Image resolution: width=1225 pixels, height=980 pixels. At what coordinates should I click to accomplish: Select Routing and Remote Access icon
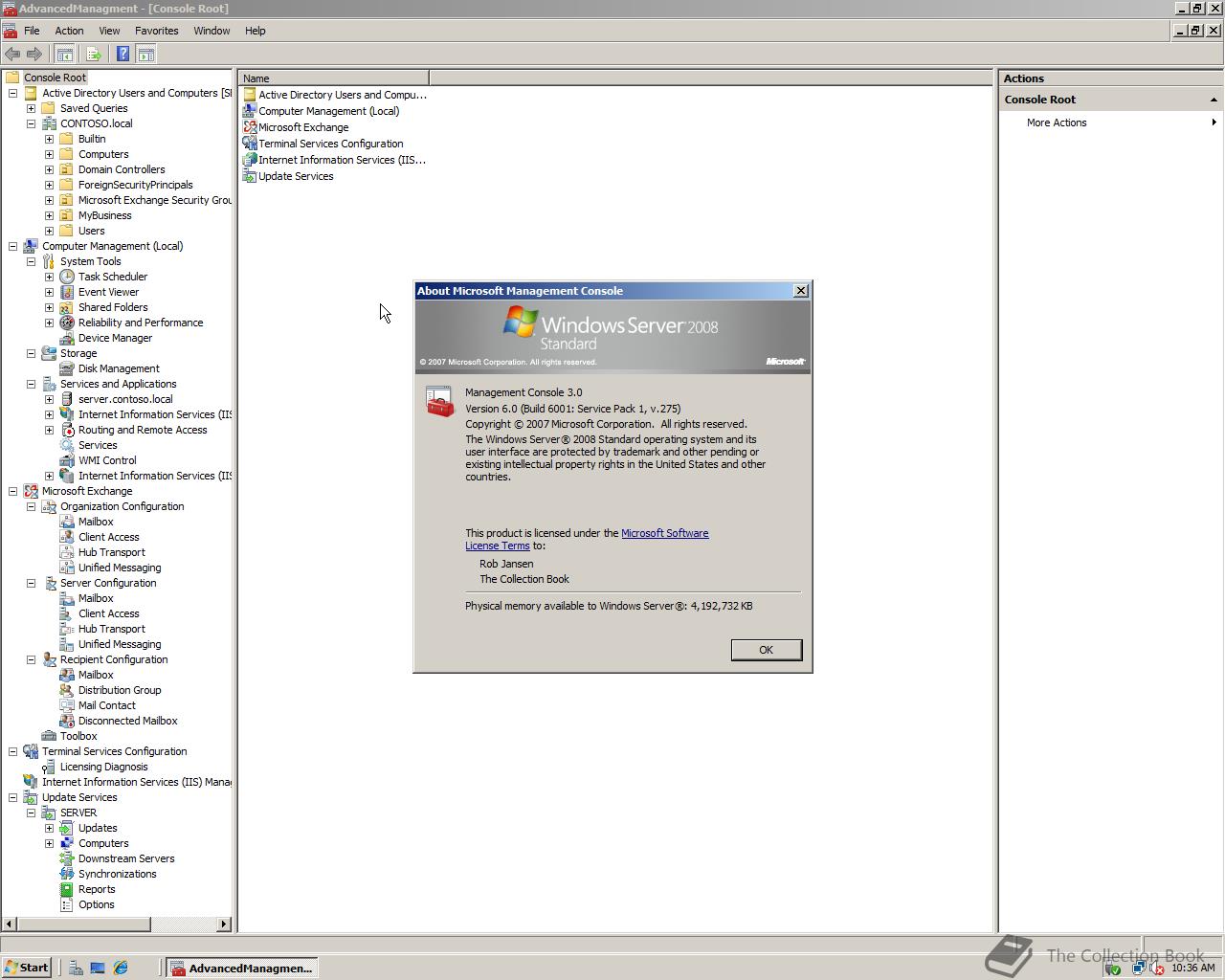[x=67, y=430]
